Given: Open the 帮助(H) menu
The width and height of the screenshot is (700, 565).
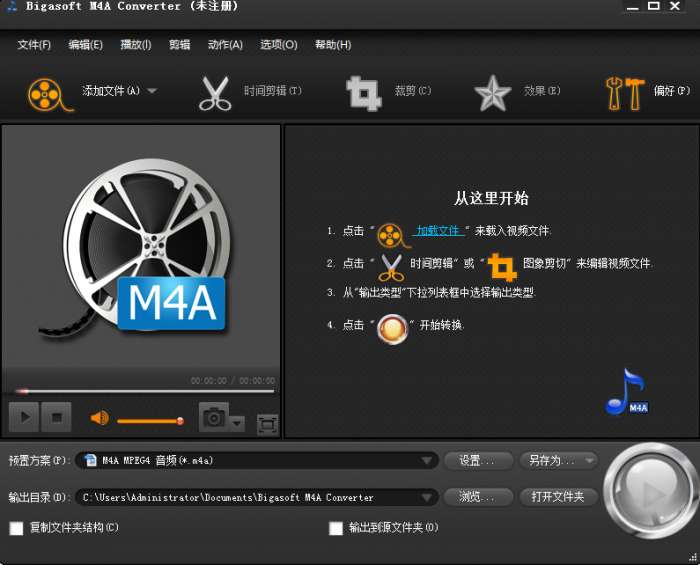Looking at the screenshot, I should tap(333, 45).
